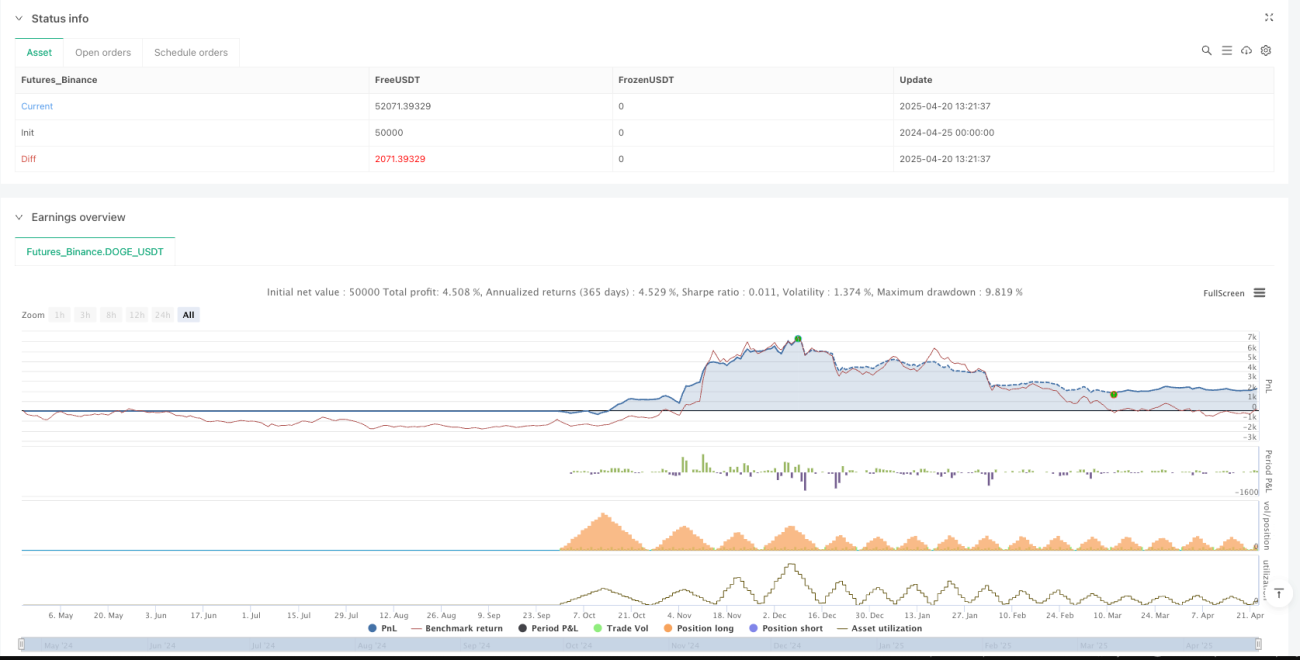The width and height of the screenshot is (1300, 660).
Task: Toggle the Benchmark return legend item
Action: tap(456, 628)
